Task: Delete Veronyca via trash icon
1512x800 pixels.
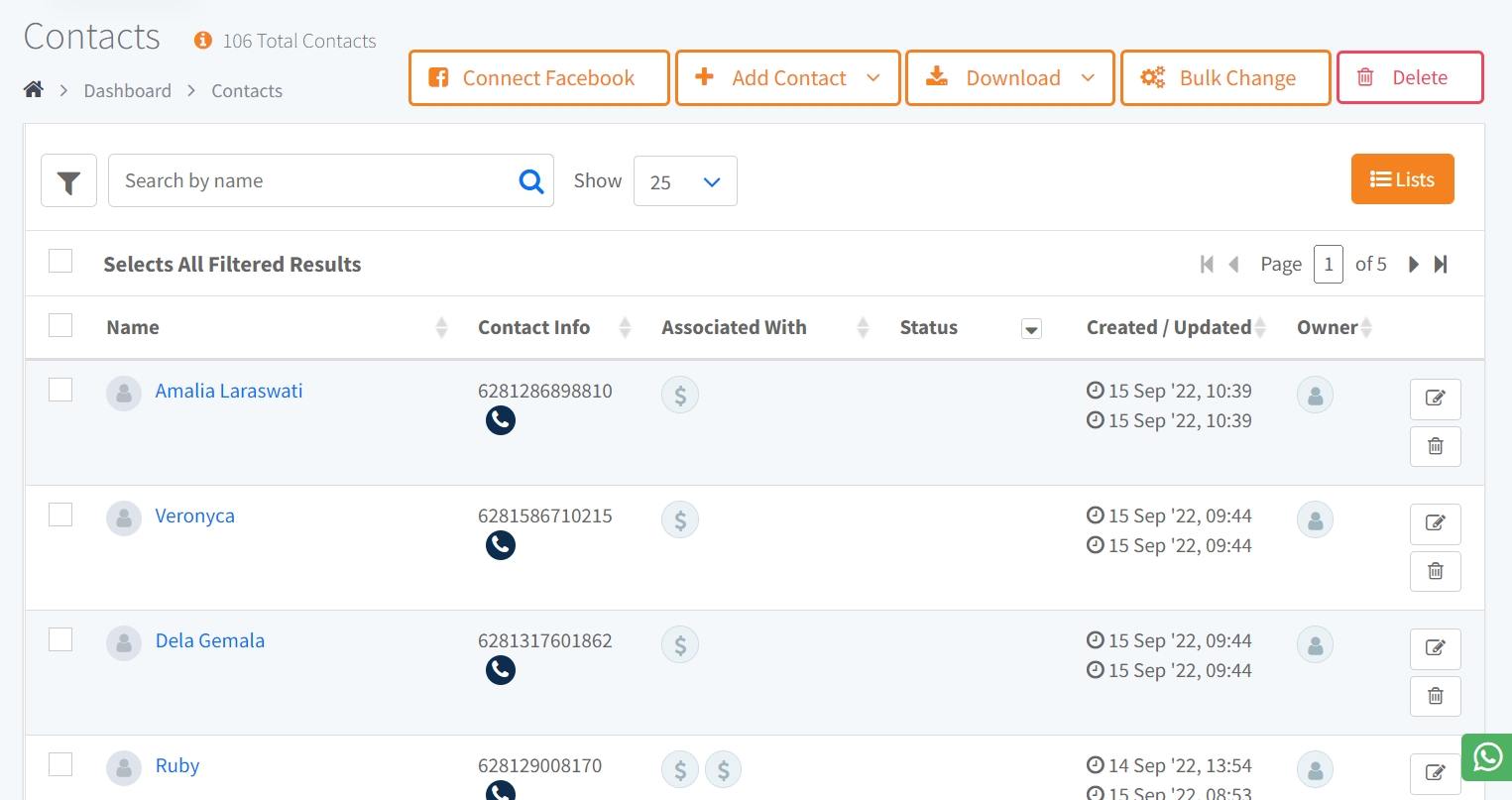Action: tap(1436, 571)
